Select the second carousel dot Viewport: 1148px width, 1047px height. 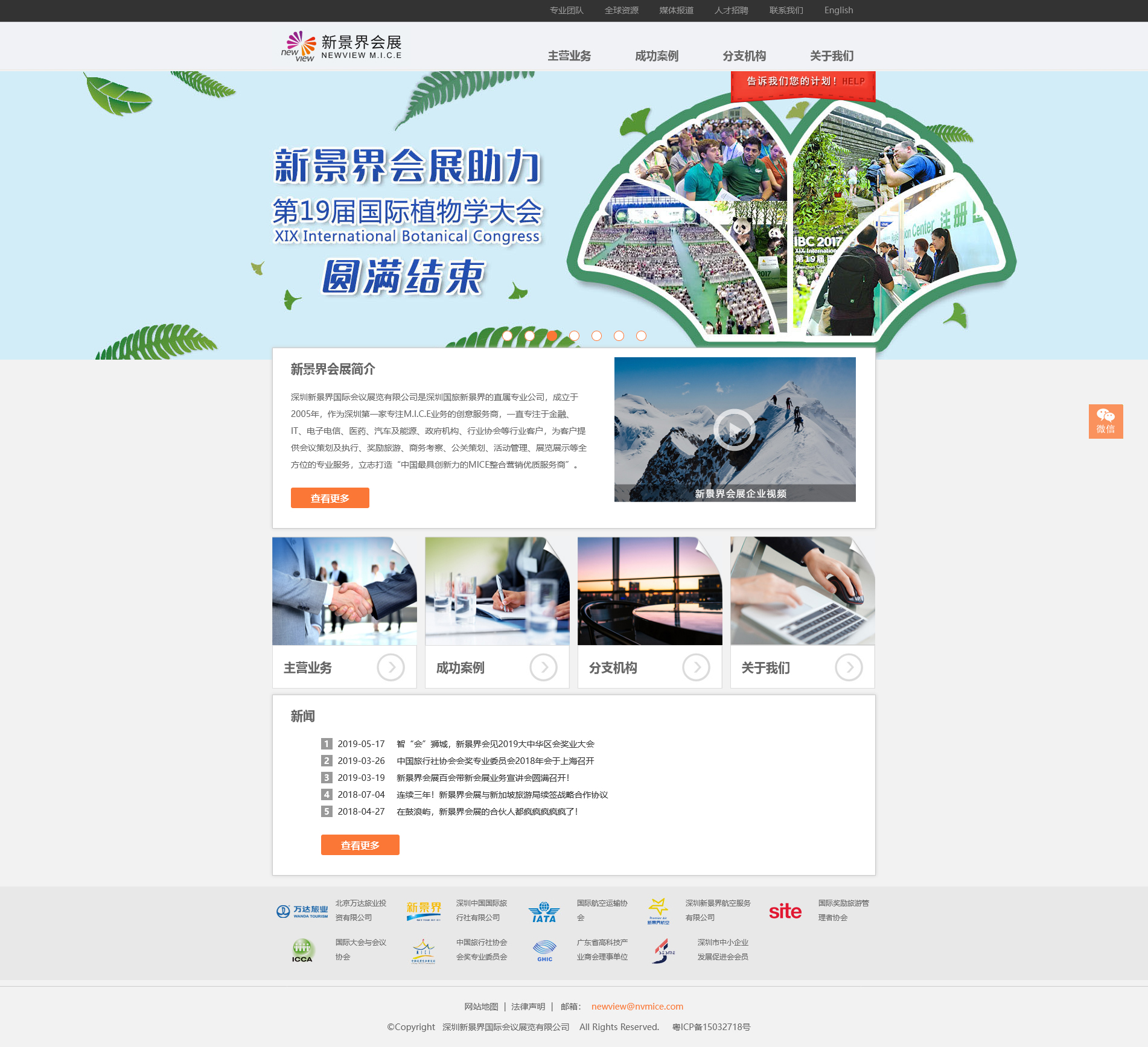point(529,336)
